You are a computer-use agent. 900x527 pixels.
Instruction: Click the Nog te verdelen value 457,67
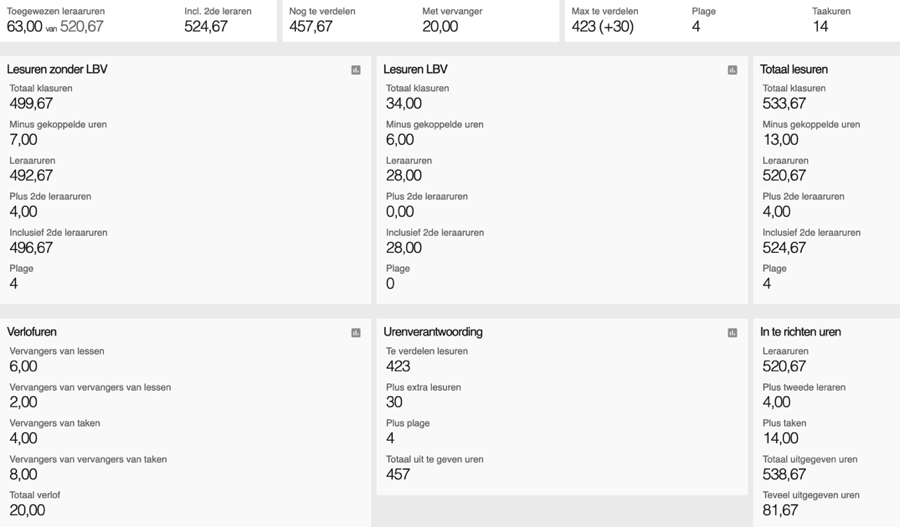coord(311,27)
